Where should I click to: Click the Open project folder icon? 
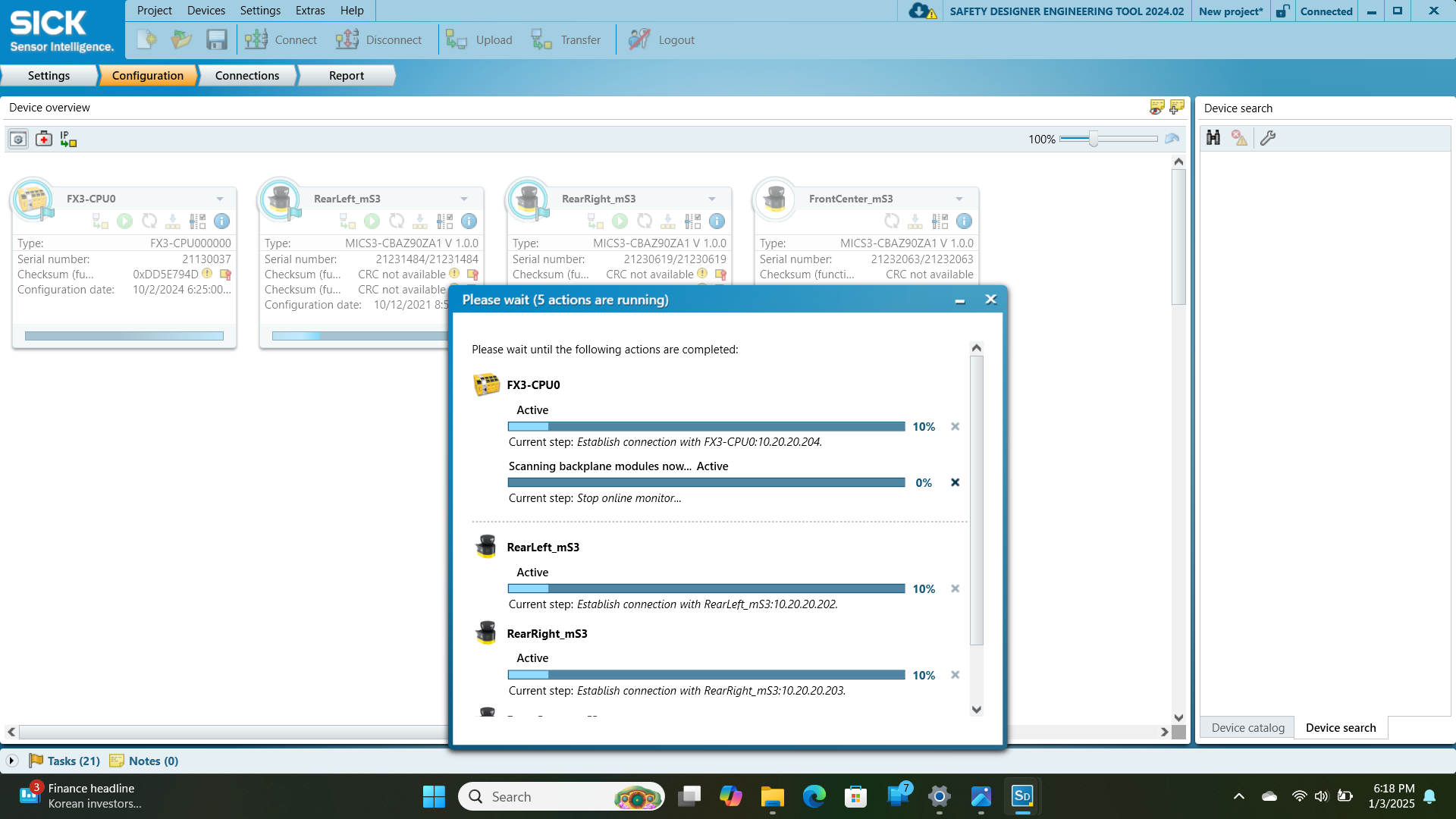tap(181, 39)
